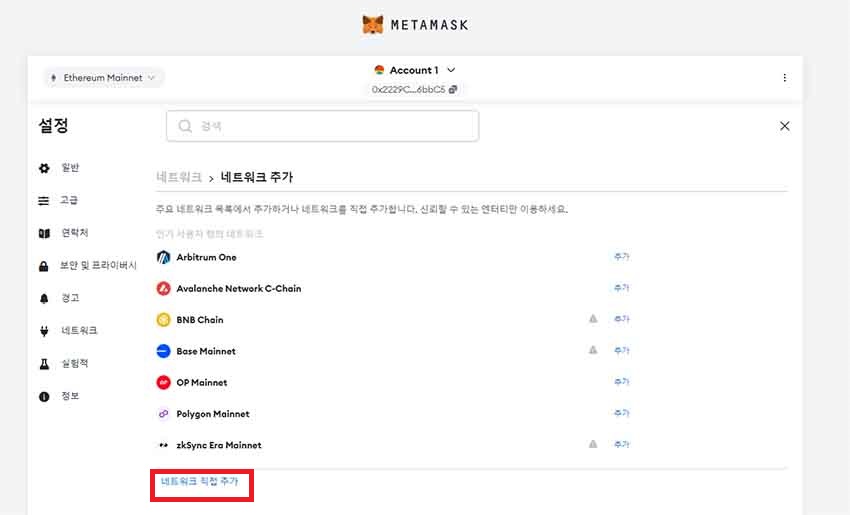Viewport: 850px width, 515px height.
Task: Click the 설정 page heading
Action: 53,126
